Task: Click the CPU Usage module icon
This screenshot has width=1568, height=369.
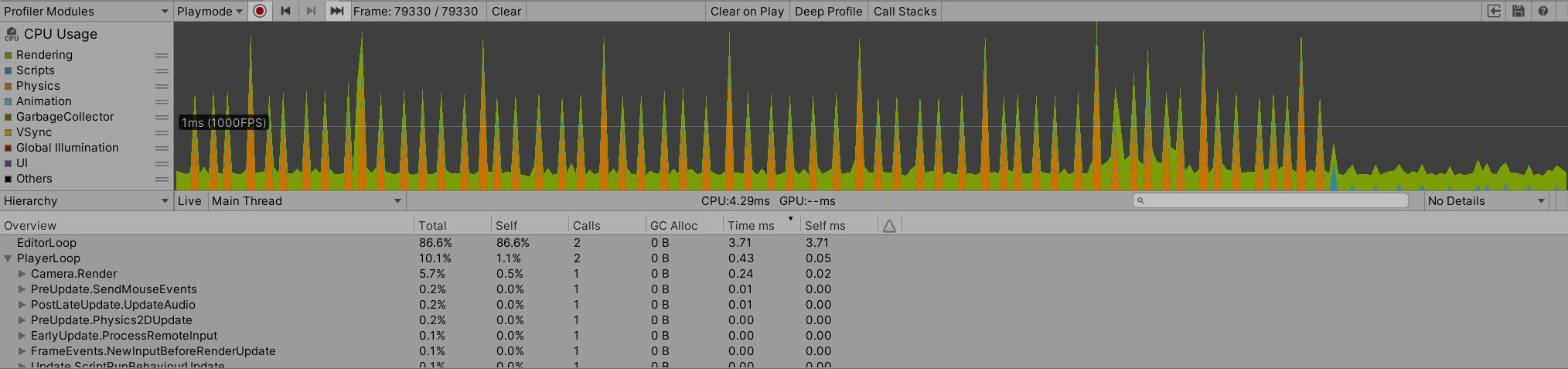Action: point(12,34)
